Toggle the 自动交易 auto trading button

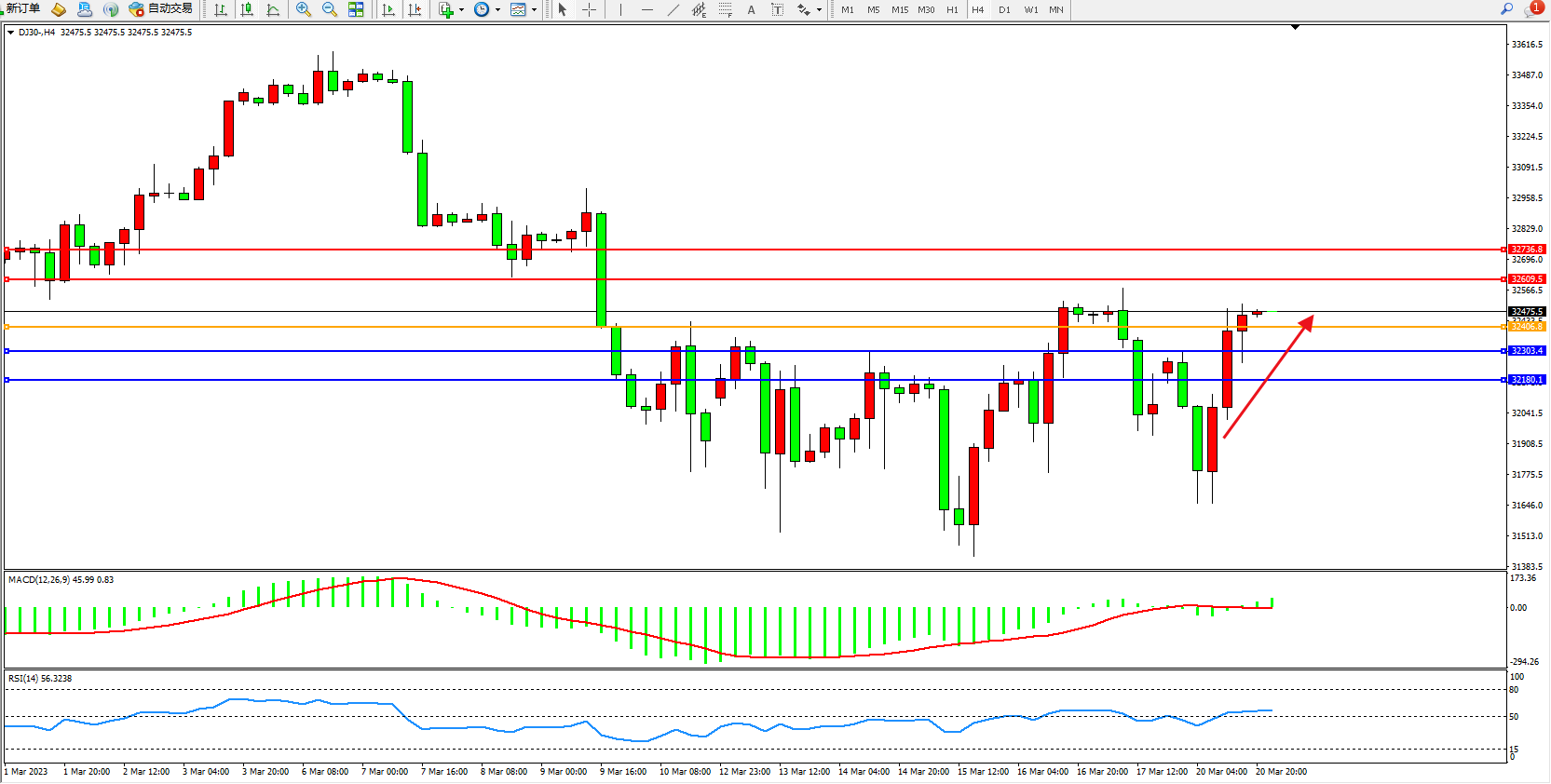tap(161, 9)
